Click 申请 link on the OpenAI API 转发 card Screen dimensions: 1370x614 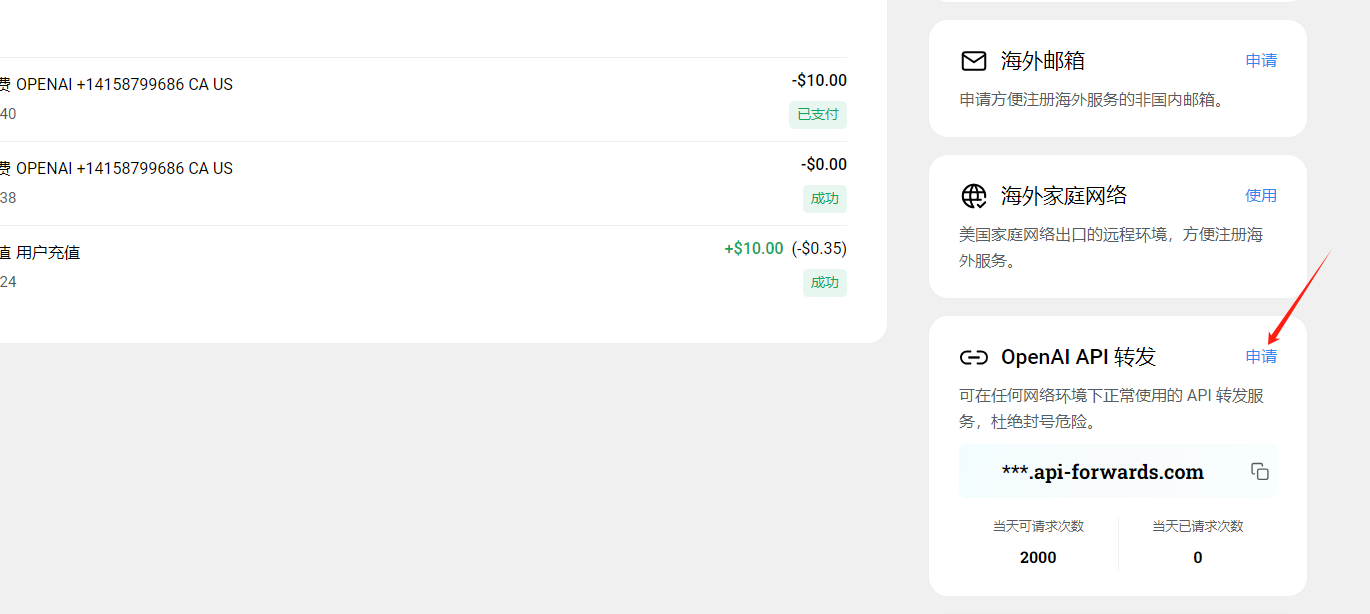point(1261,357)
